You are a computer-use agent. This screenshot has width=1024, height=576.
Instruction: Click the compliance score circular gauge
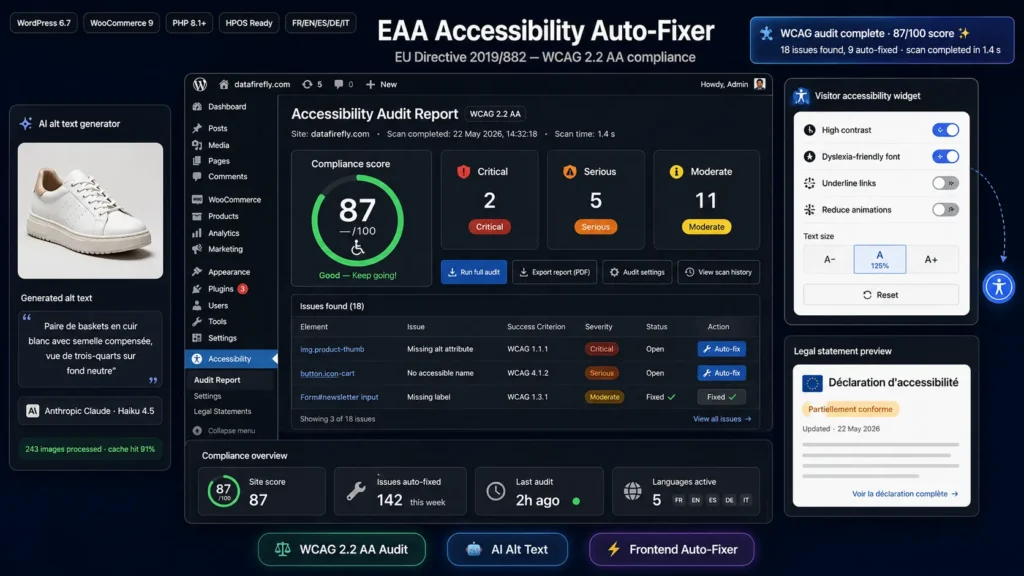tap(357, 220)
